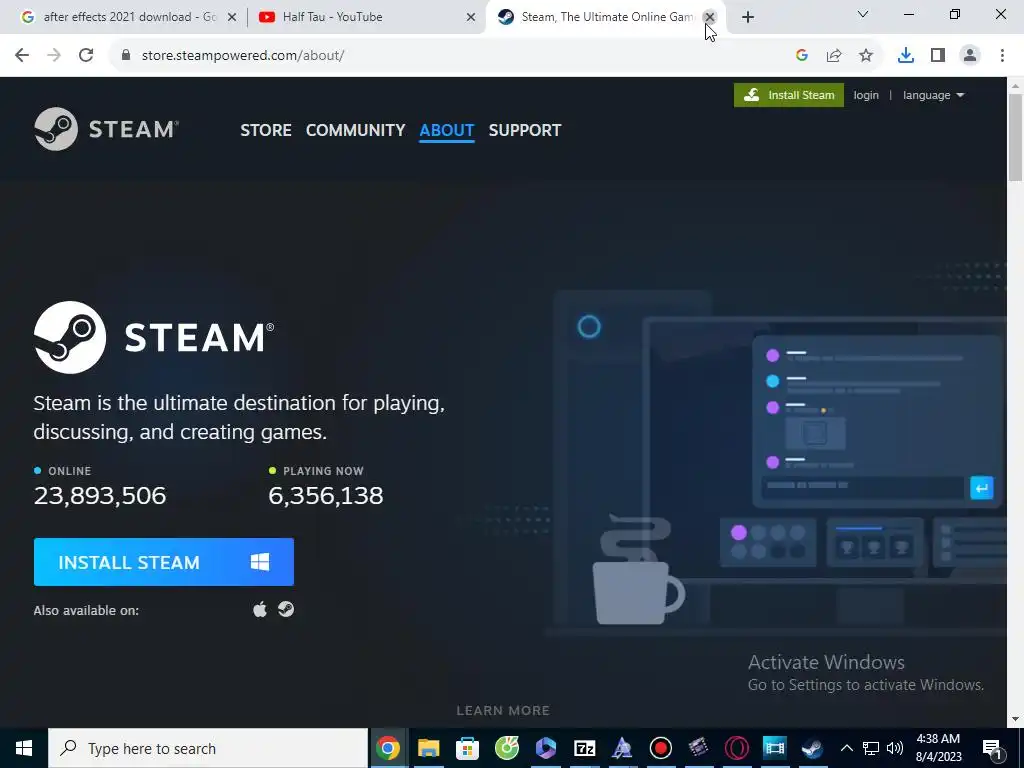Bookmark this page with the star
The image size is (1024, 768).
pos(866,56)
